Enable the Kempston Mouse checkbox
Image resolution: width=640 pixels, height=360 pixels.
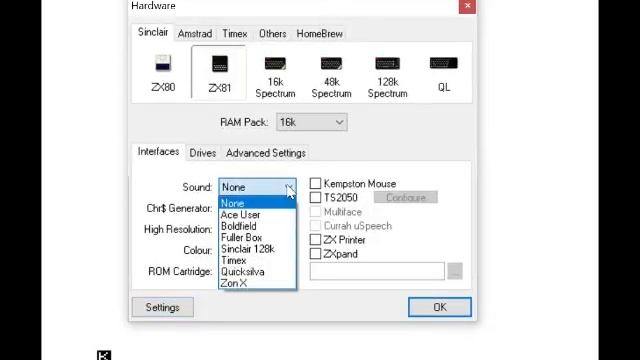[315, 184]
